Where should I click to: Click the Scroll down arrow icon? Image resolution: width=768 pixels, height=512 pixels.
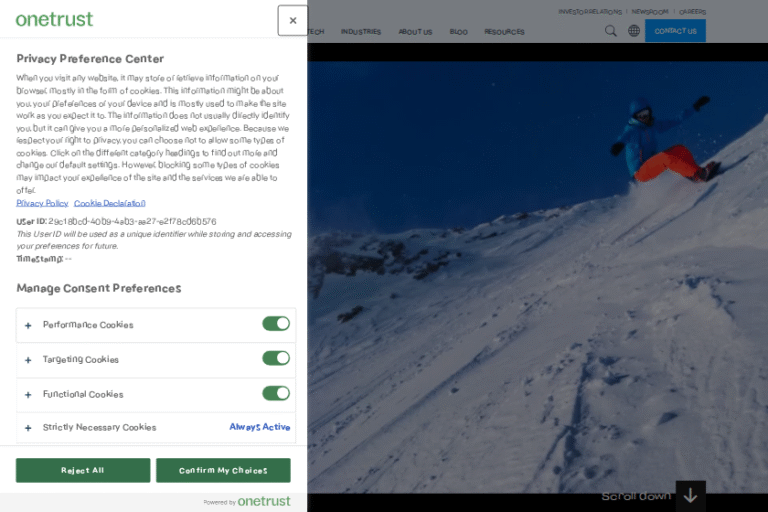pyautogui.click(x=690, y=495)
